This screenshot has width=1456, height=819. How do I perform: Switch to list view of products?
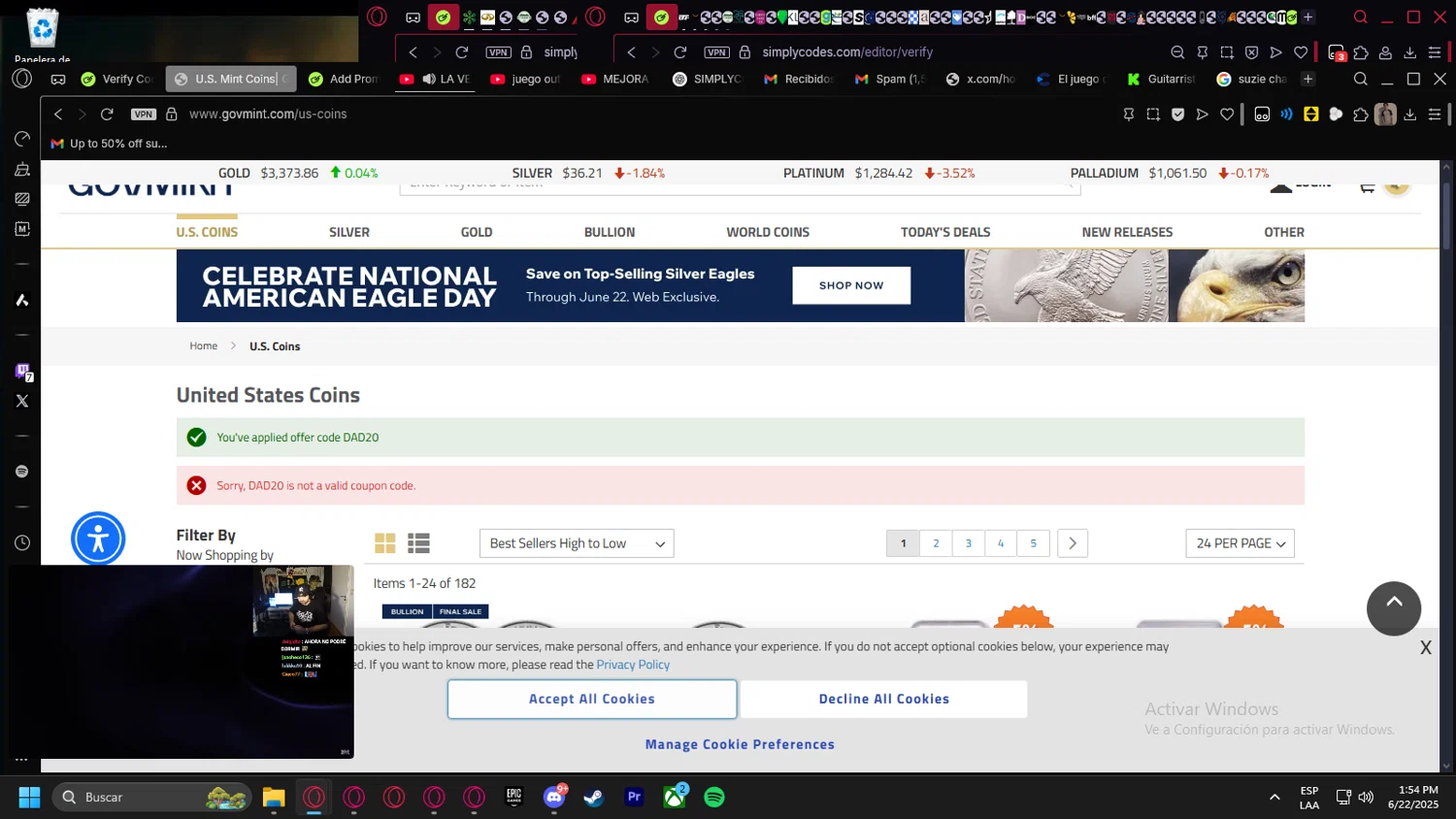click(418, 543)
